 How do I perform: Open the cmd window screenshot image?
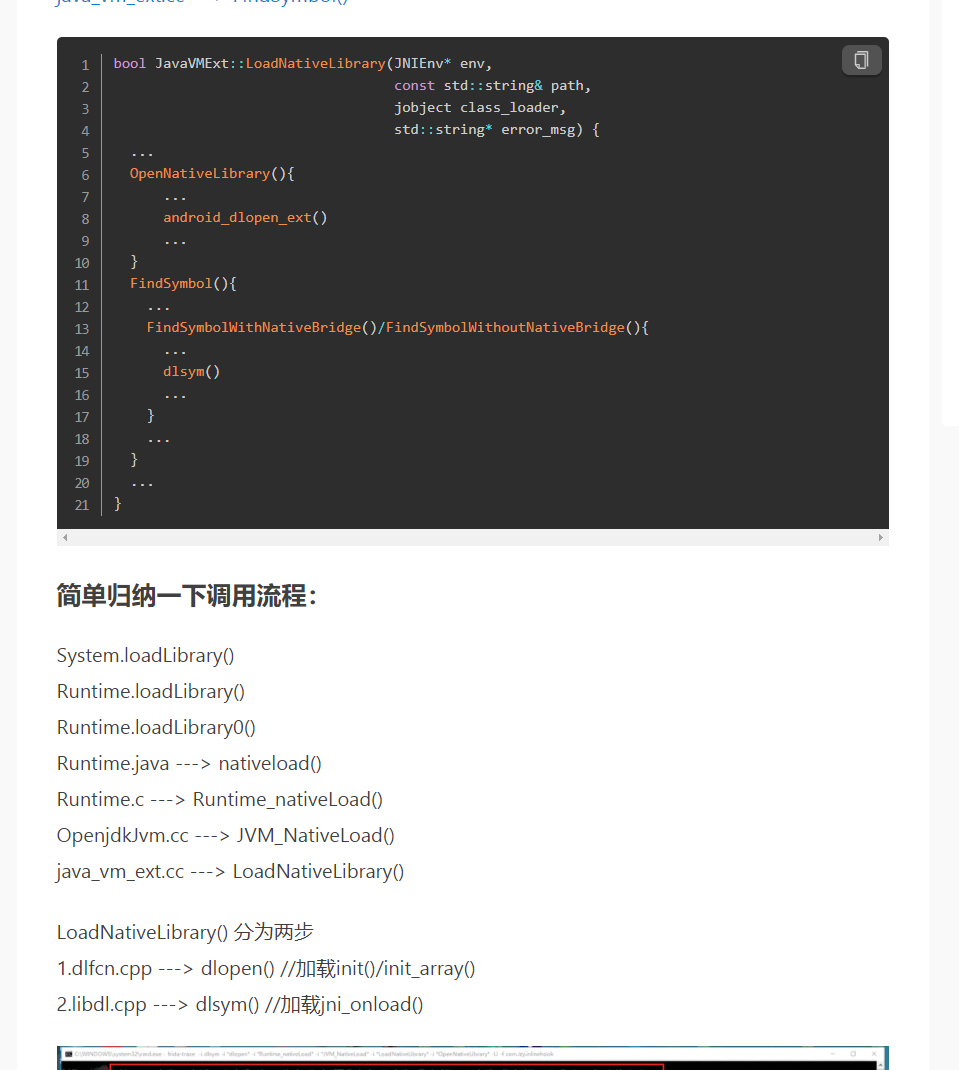pyautogui.click(x=472, y=1058)
